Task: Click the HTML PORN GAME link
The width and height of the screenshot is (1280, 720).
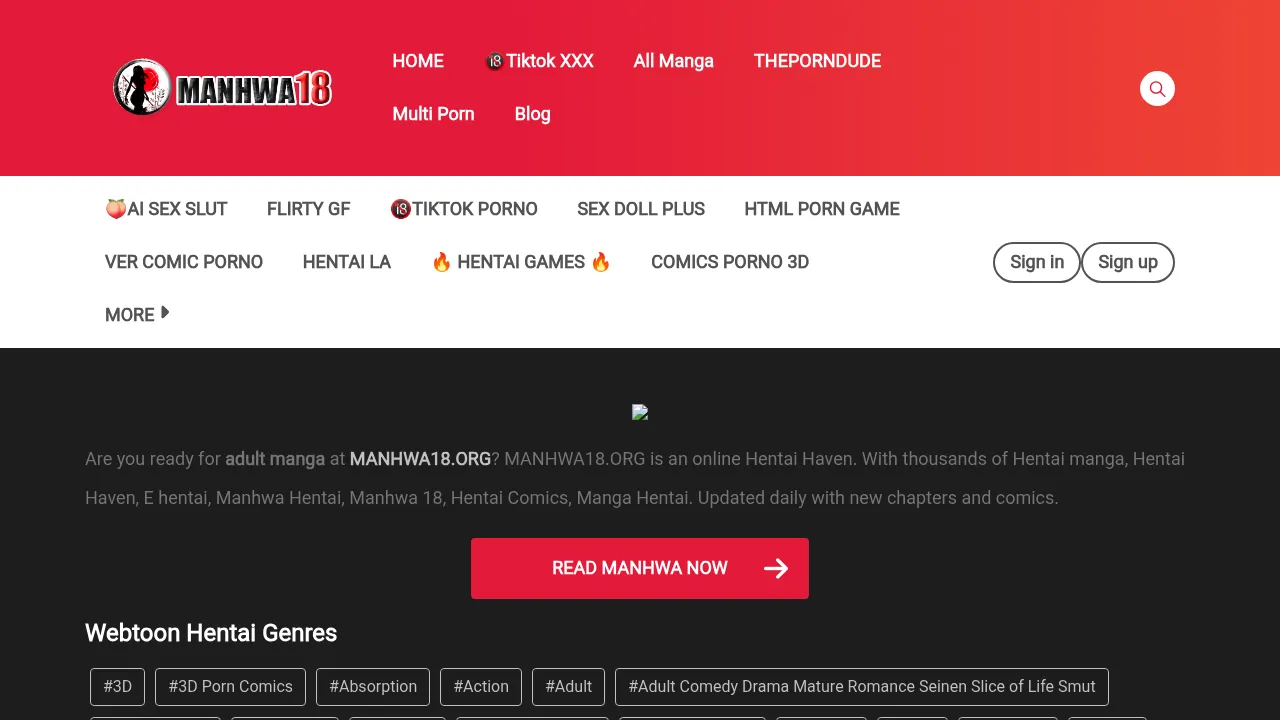Action: pos(821,209)
